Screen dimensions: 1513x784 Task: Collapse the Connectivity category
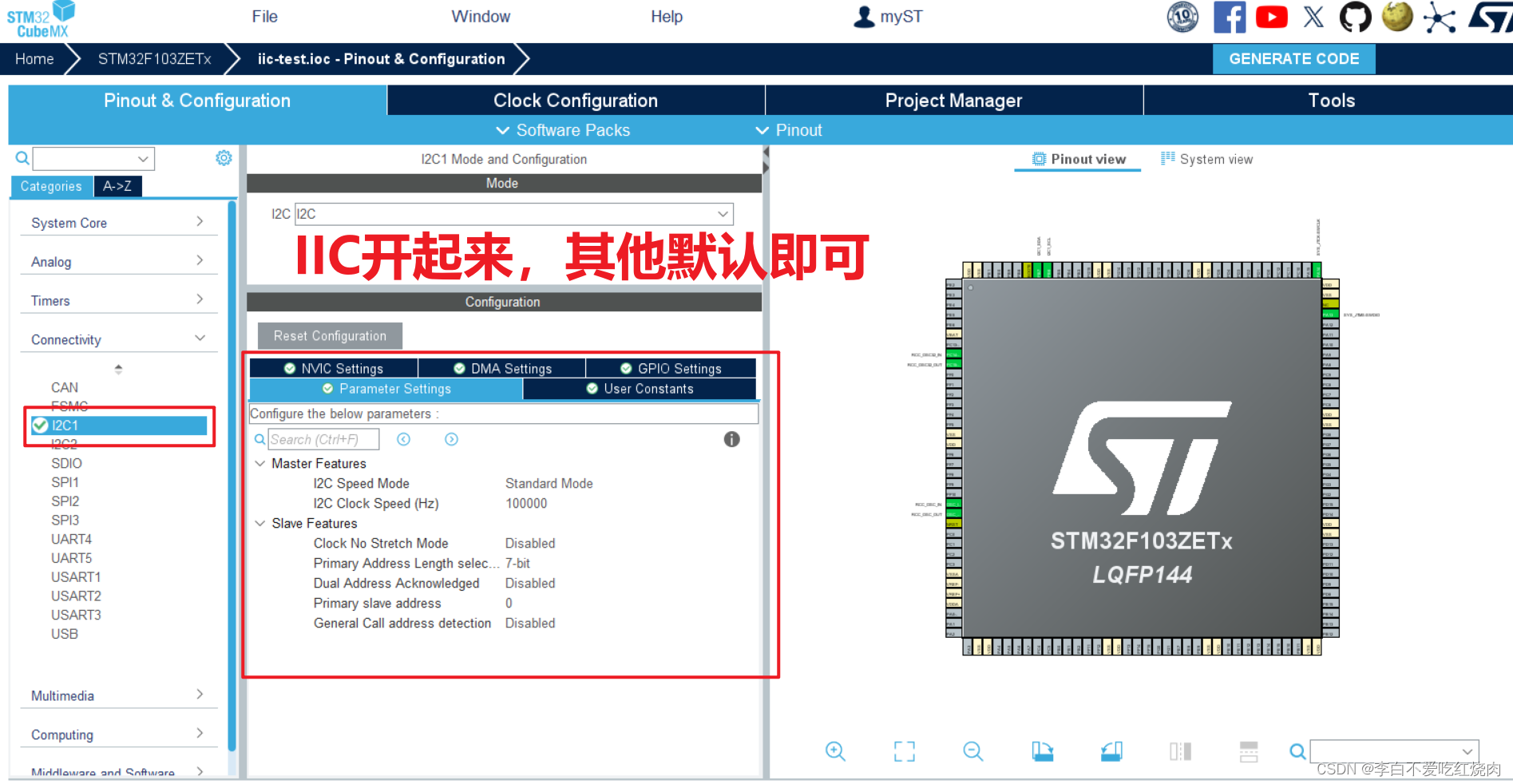pos(118,339)
